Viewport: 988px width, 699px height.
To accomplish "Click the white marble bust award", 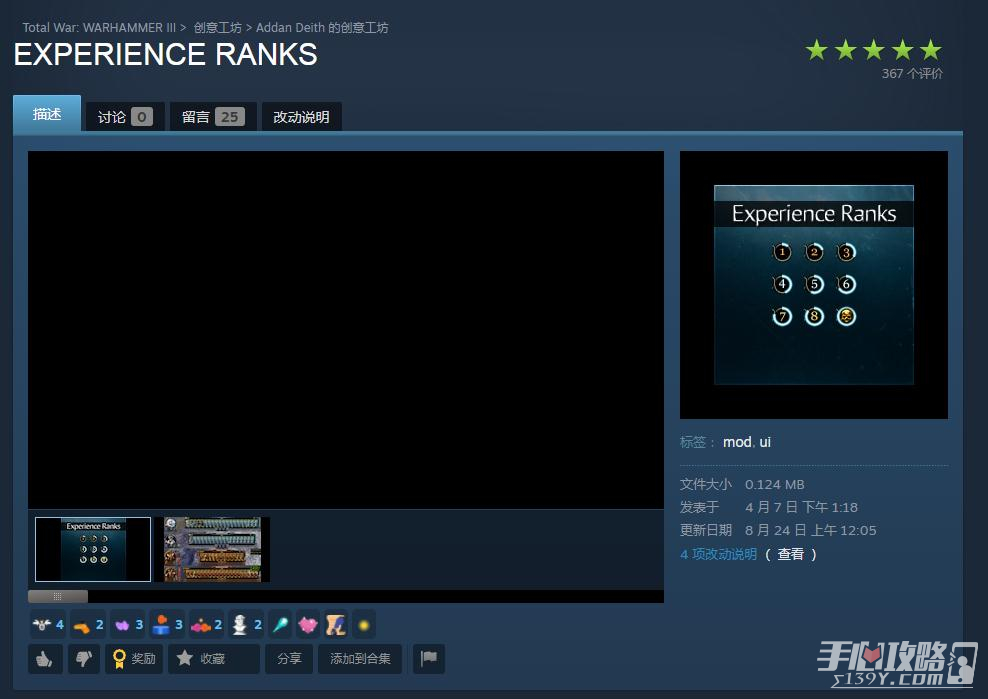I will [x=246, y=625].
